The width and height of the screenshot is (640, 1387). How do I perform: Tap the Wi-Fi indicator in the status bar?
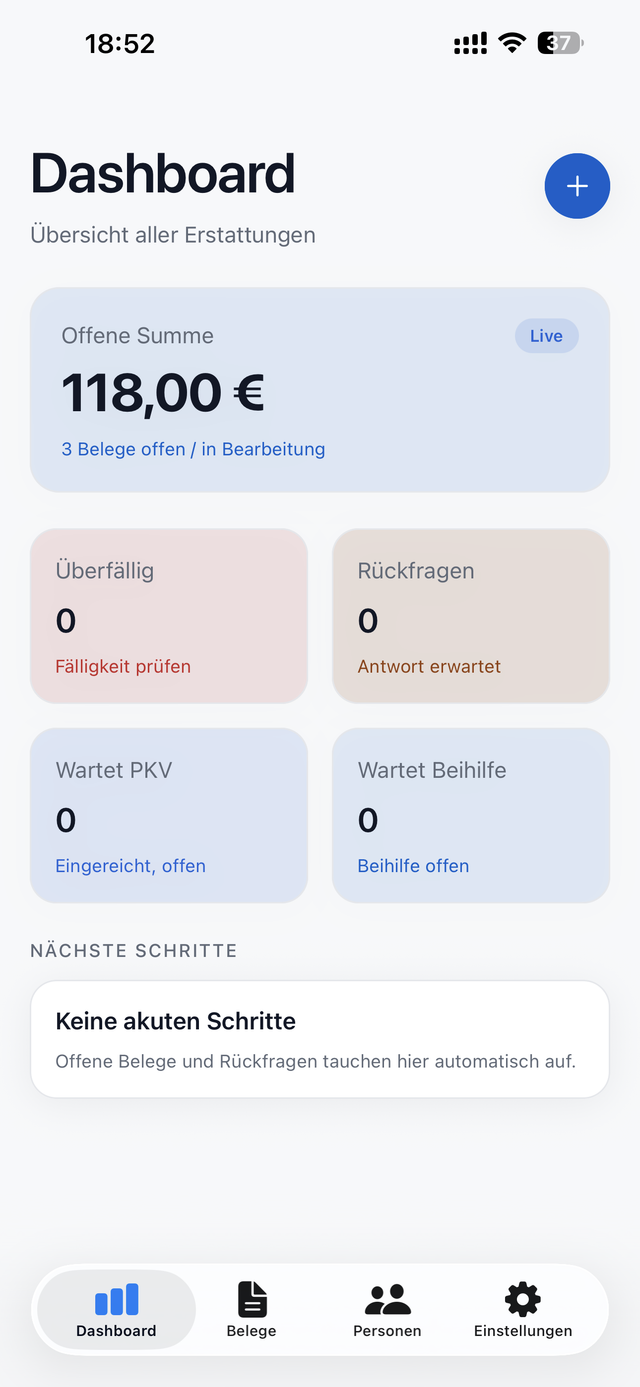point(511,42)
